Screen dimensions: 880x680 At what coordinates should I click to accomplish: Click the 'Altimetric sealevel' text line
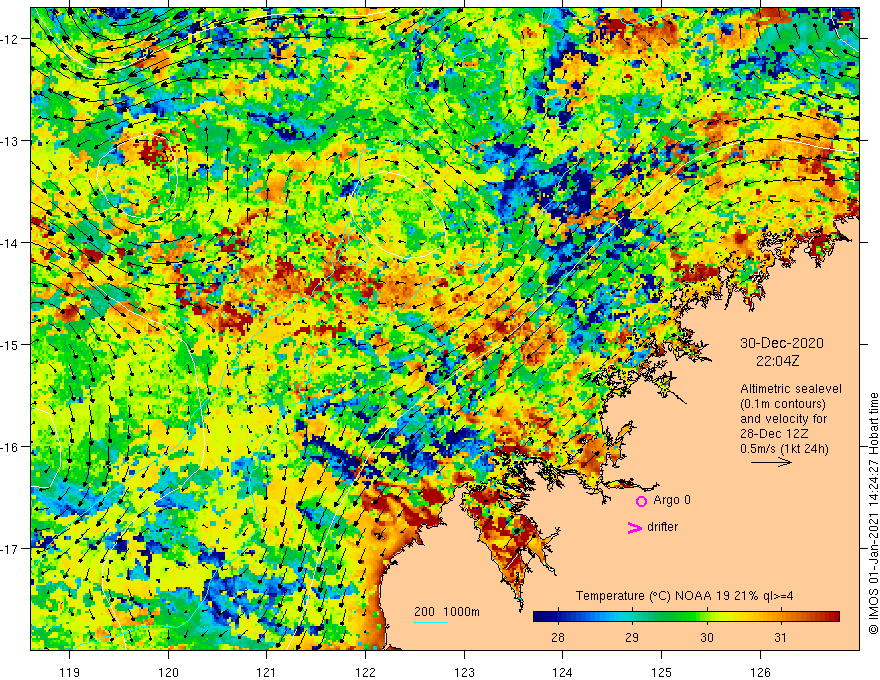click(791, 389)
